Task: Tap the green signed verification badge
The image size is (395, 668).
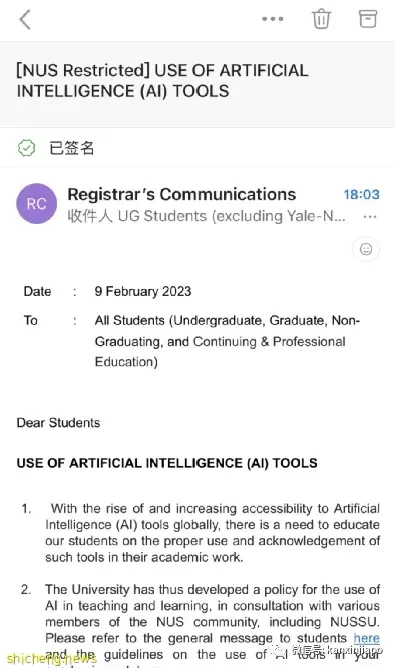Action: (x=26, y=148)
